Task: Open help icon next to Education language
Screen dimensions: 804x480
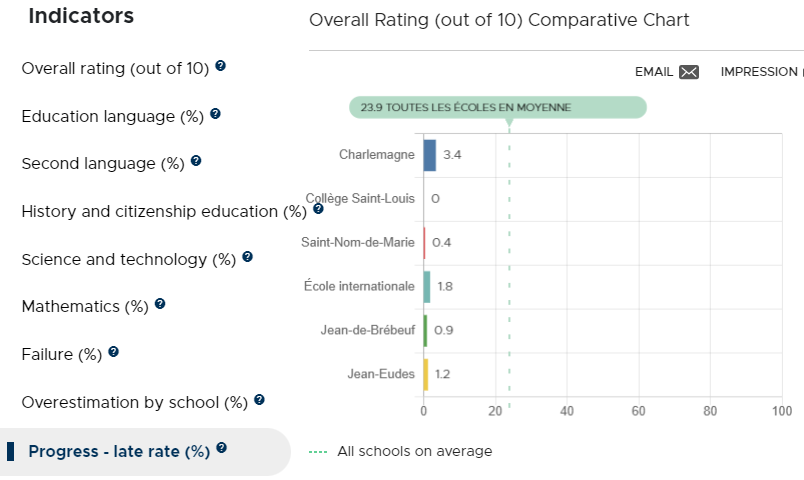Action: click(215, 113)
